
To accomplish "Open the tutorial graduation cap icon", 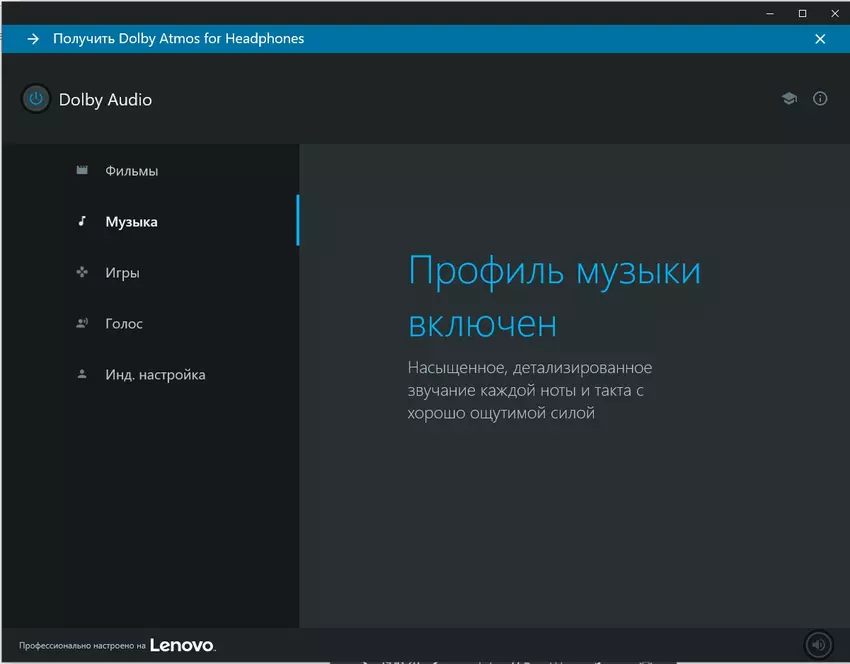I will point(789,99).
